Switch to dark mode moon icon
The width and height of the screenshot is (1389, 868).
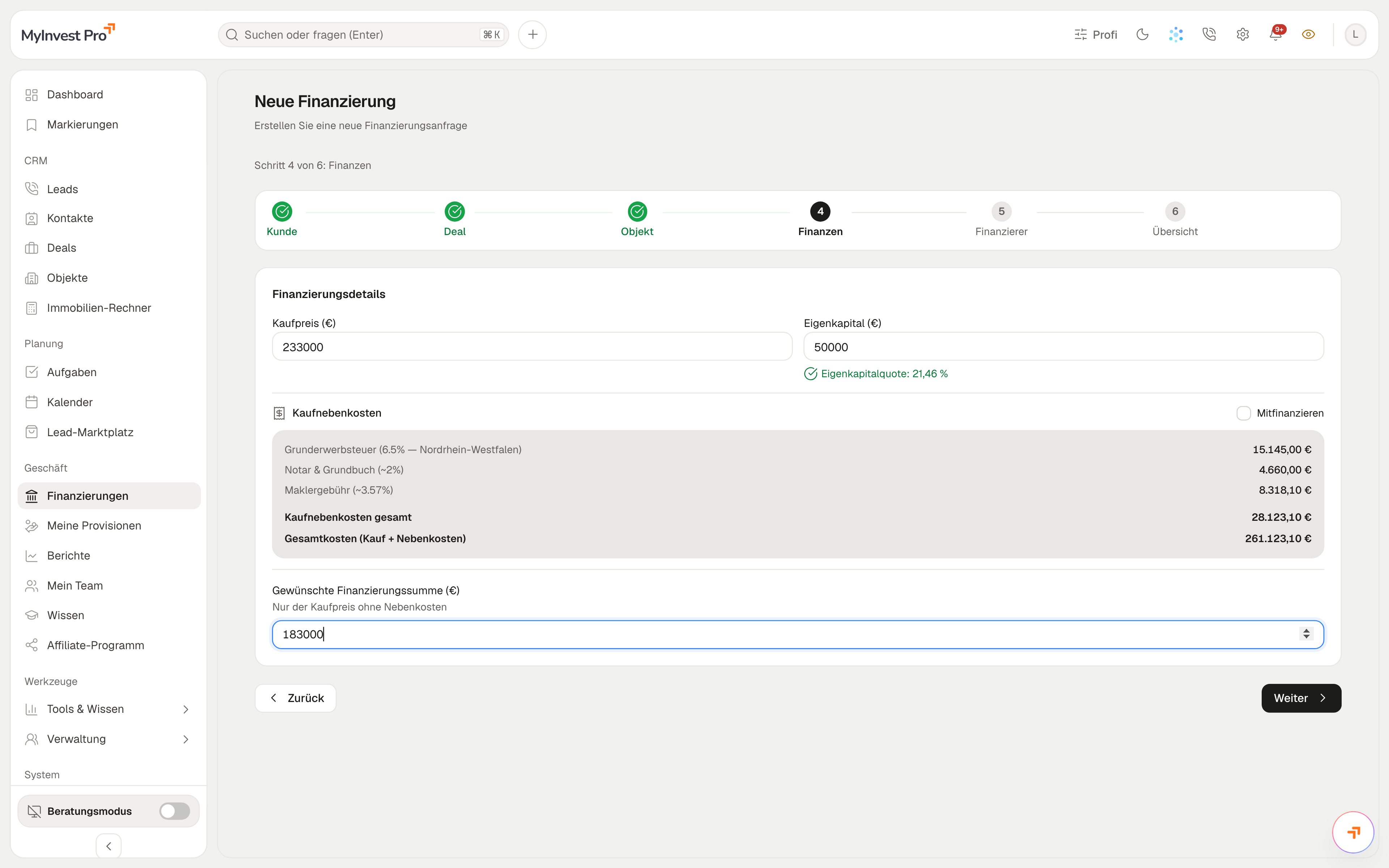(1142, 35)
